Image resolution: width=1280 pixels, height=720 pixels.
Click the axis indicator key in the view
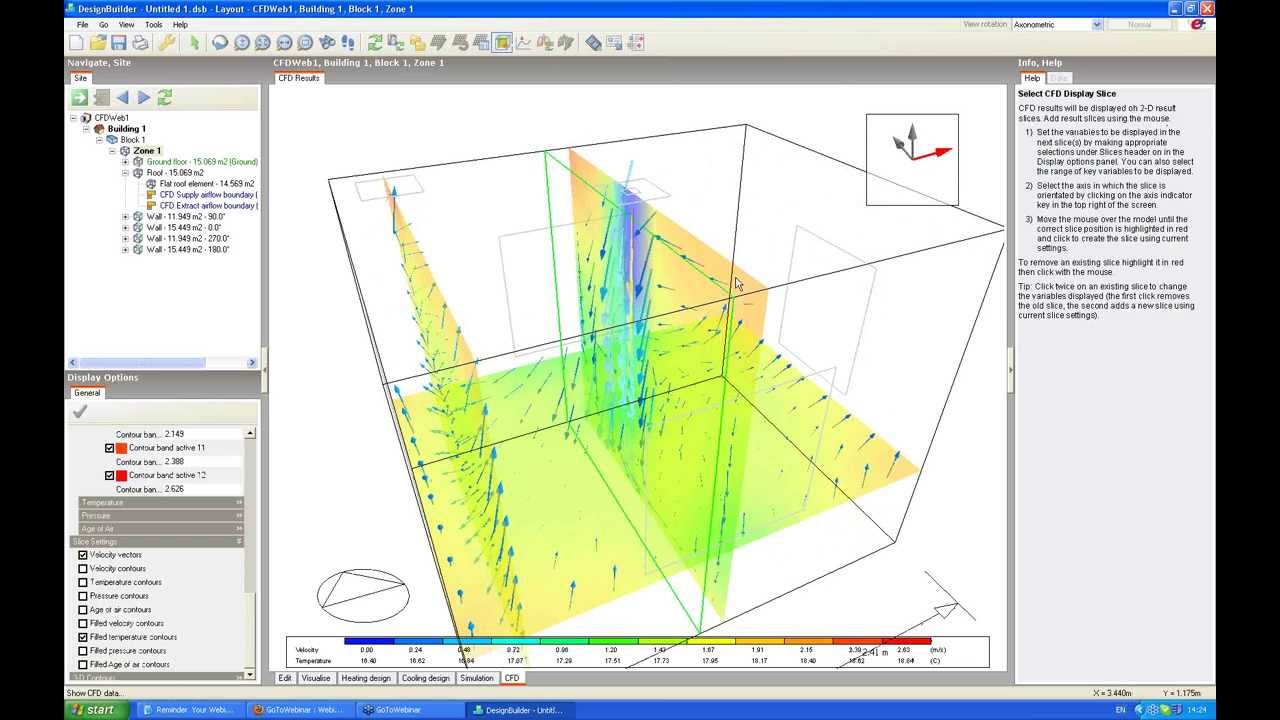tap(912, 159)
